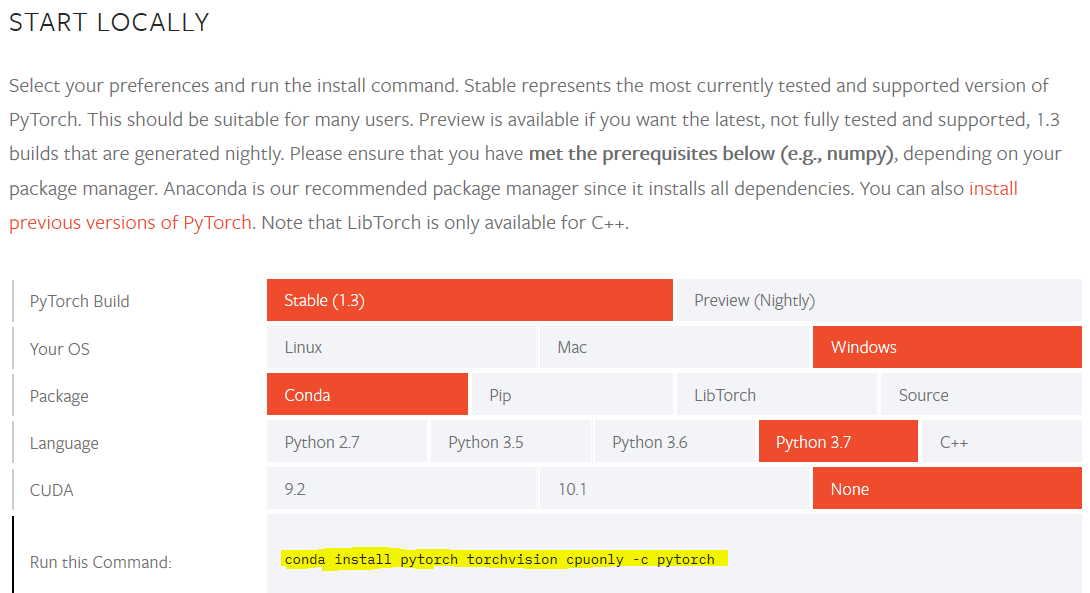Pick Python 2.7 language option
The image size is (1090, 593).
(x=346, y=442)
